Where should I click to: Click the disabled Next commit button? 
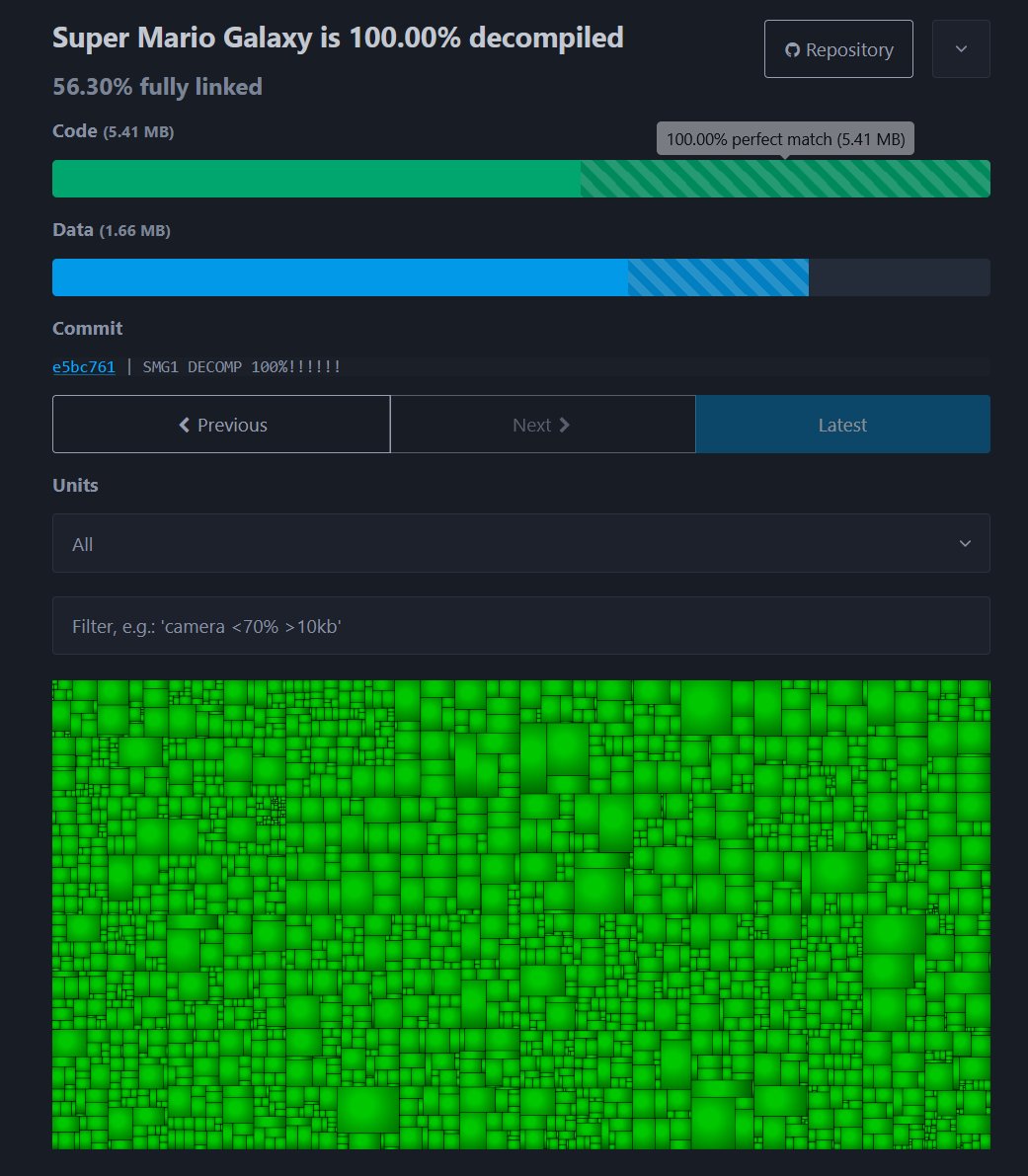[x=543, y=425]
